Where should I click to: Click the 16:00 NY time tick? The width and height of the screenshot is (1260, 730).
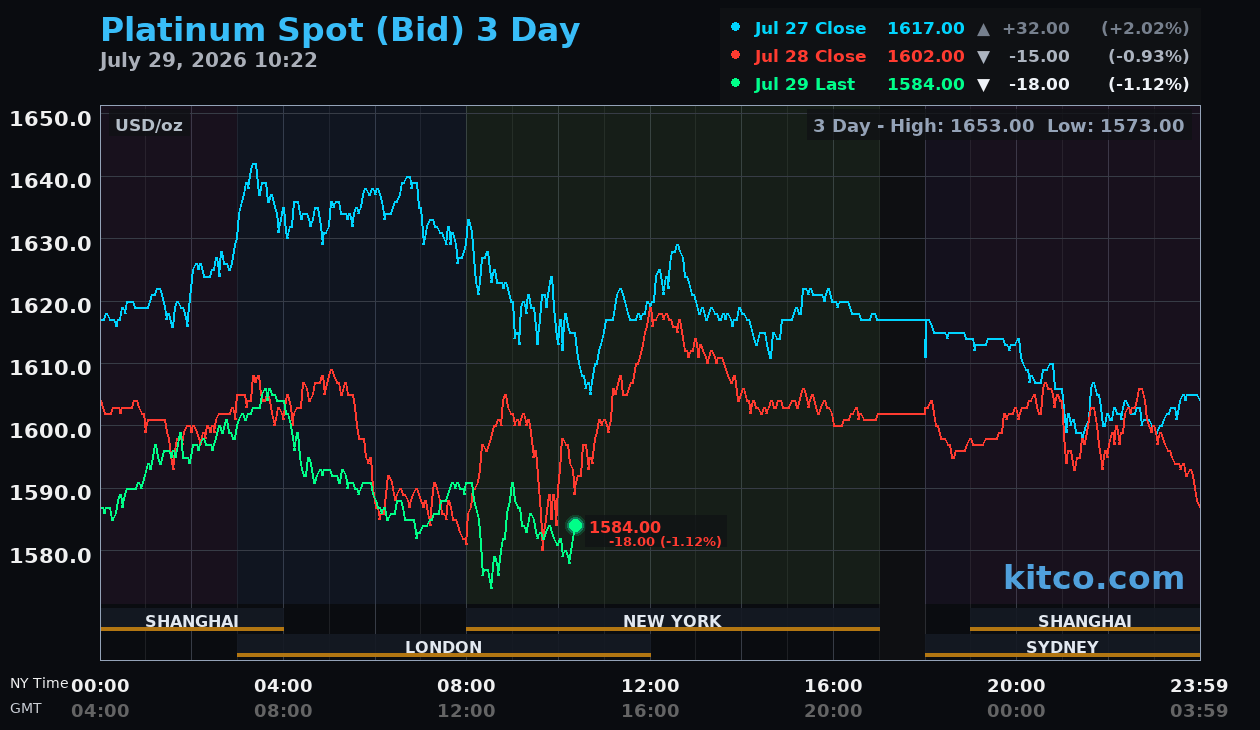(833, 686)
